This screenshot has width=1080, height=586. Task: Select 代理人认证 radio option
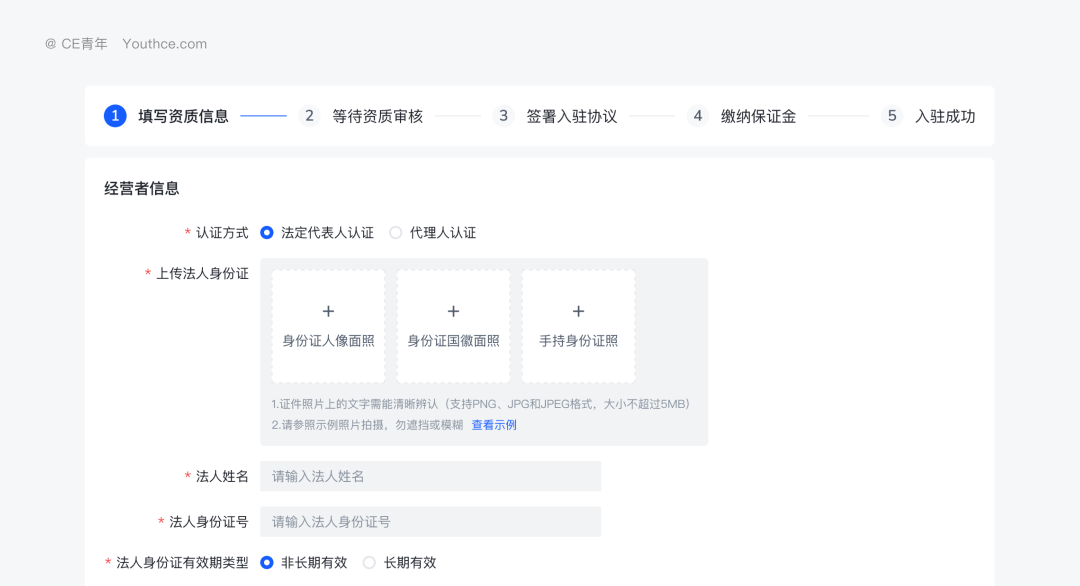pyautogui.click(x=396, y=233)
